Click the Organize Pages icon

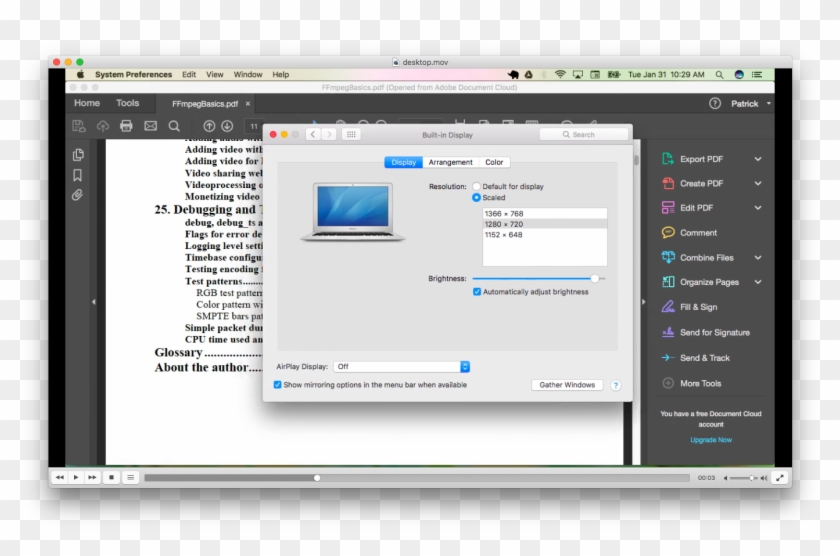[668, 282]
